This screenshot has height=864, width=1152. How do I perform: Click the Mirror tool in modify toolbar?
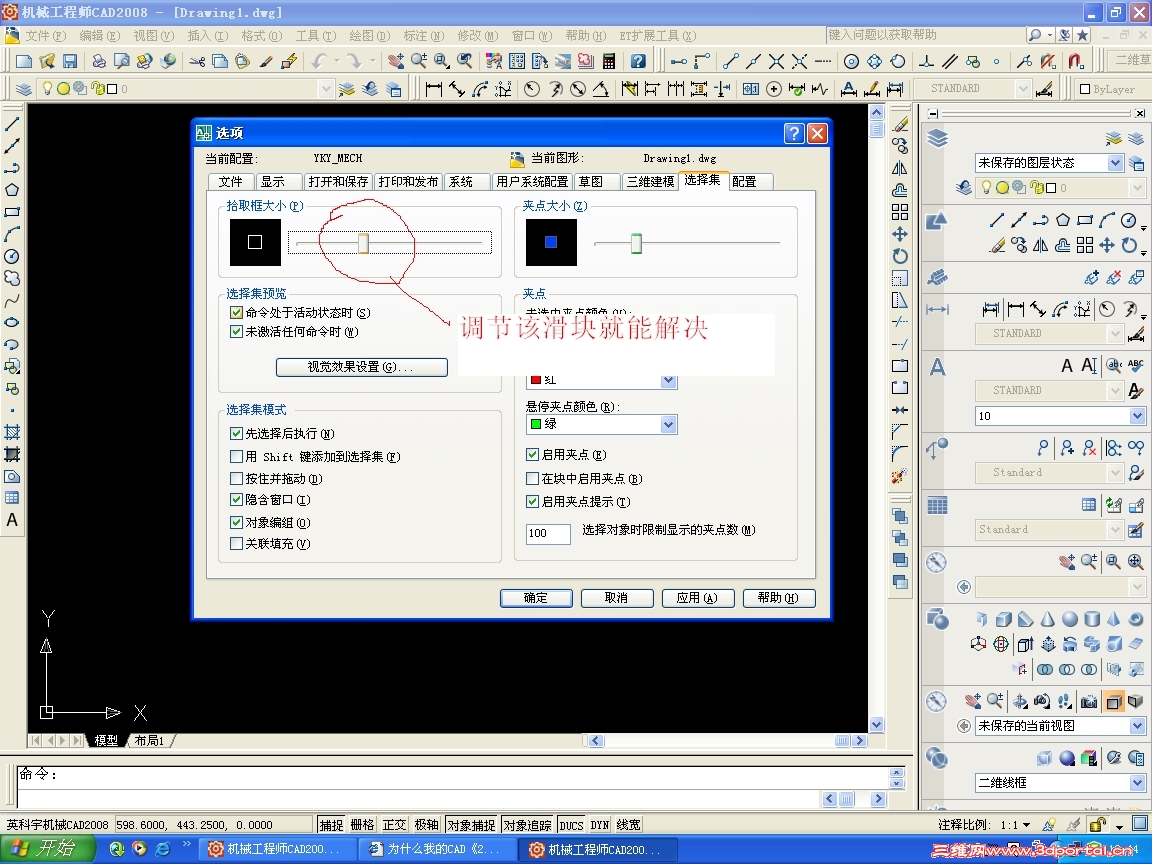coord(900,168)
